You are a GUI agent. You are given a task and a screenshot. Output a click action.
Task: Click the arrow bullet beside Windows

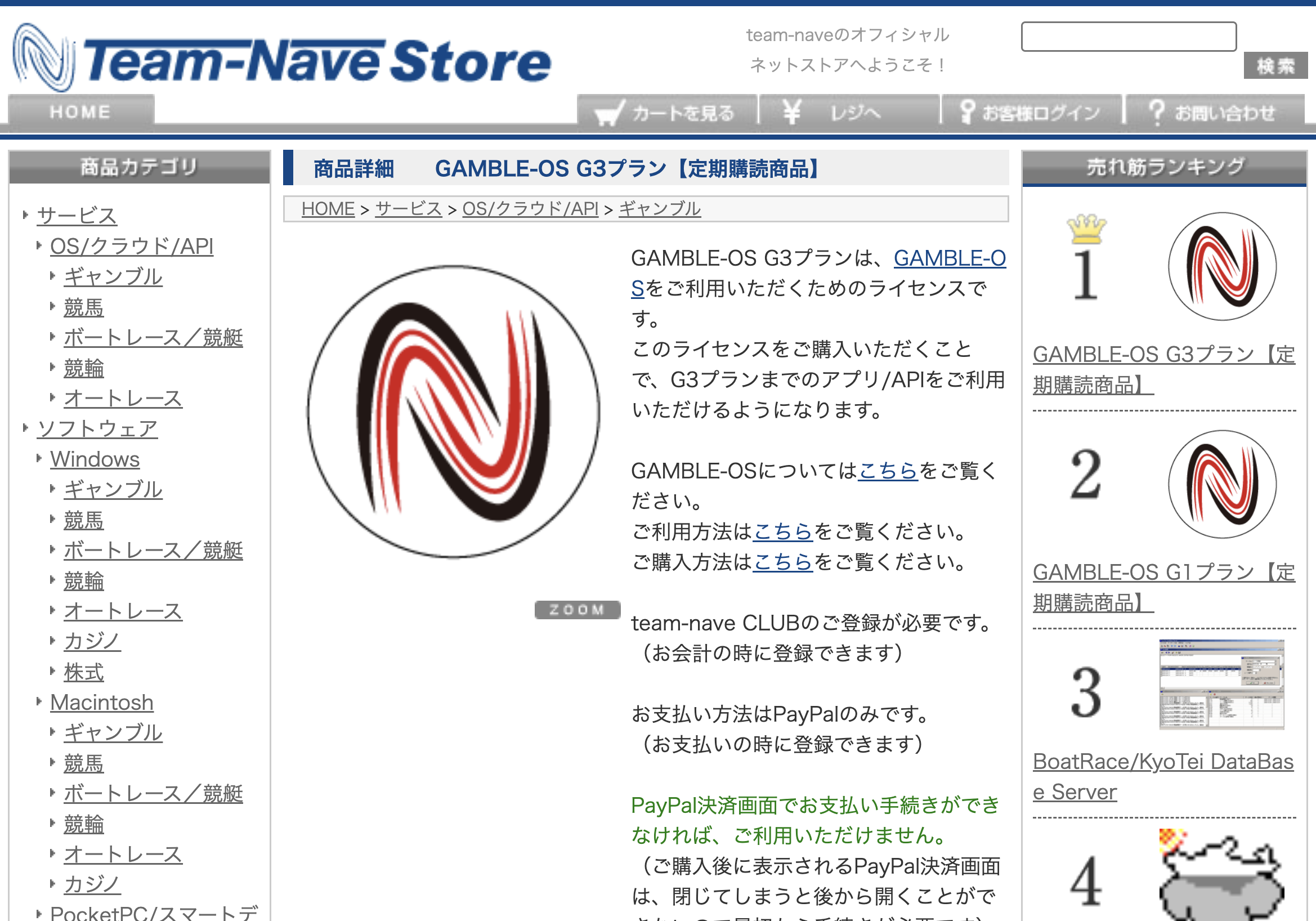click(x=38, y=458)
